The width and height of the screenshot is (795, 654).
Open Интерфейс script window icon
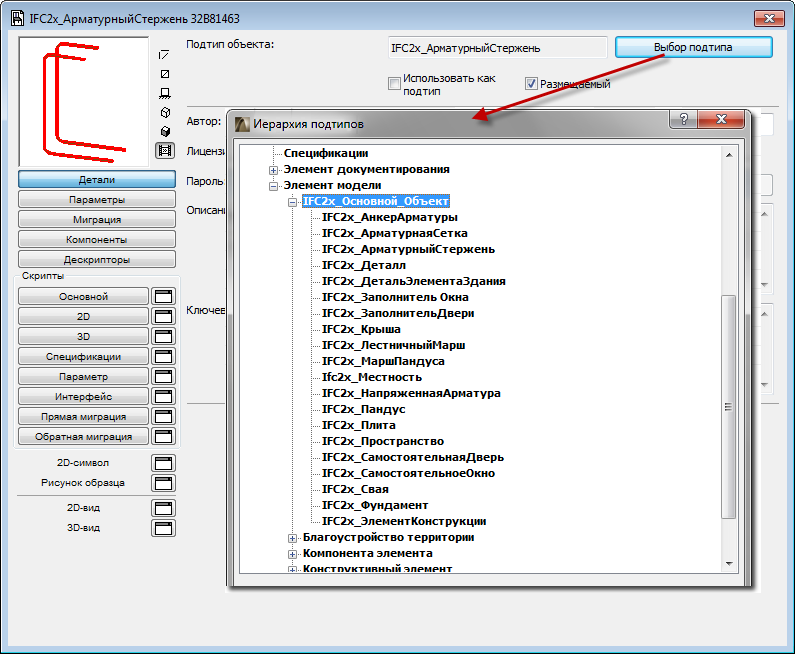click(x=163, y=396)
